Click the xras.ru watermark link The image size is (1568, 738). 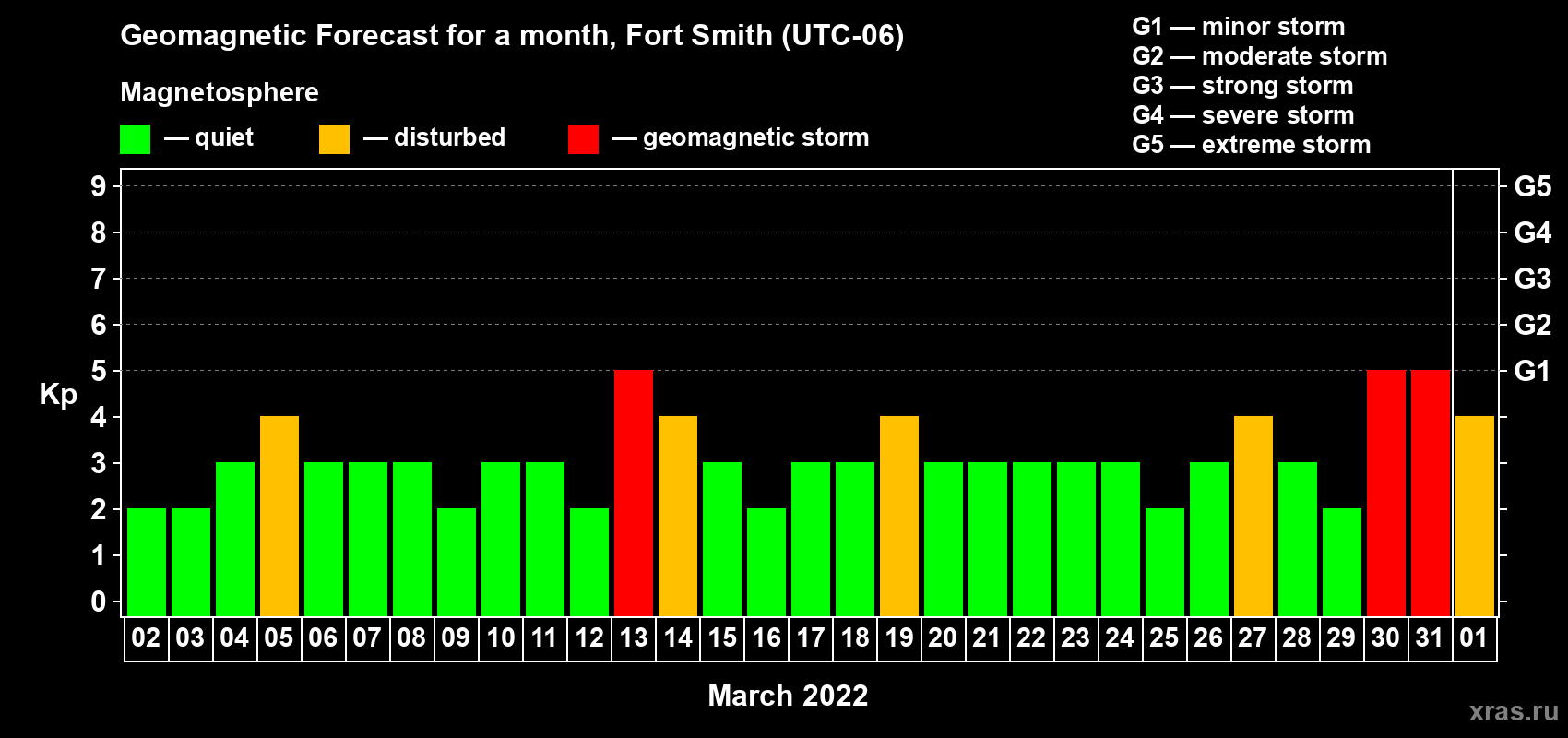point(1513,711)
